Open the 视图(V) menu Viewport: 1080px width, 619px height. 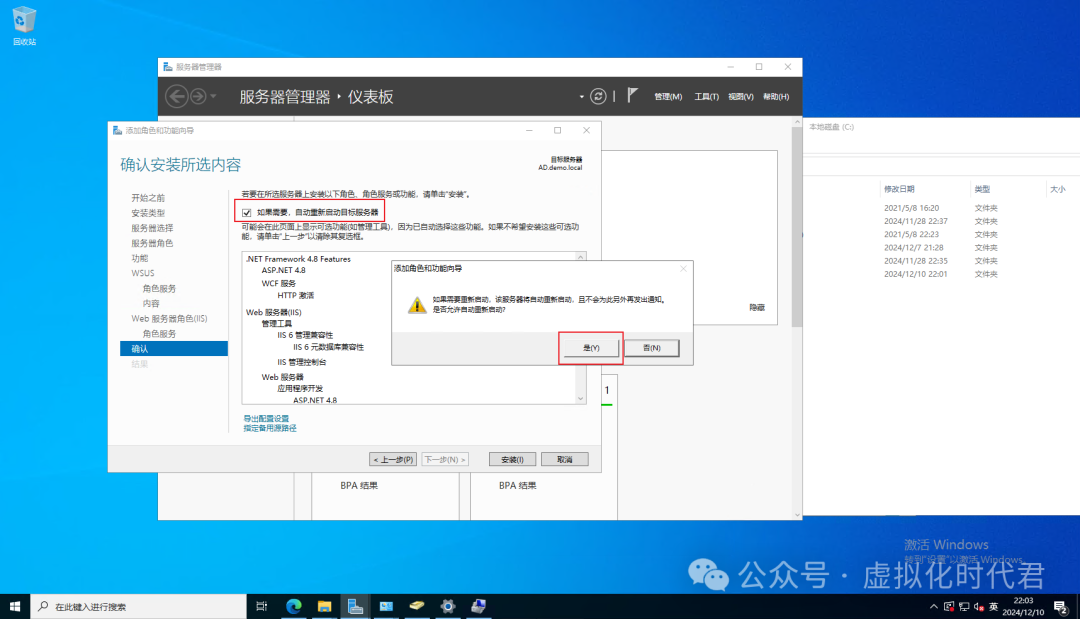(x=740, y=96)
